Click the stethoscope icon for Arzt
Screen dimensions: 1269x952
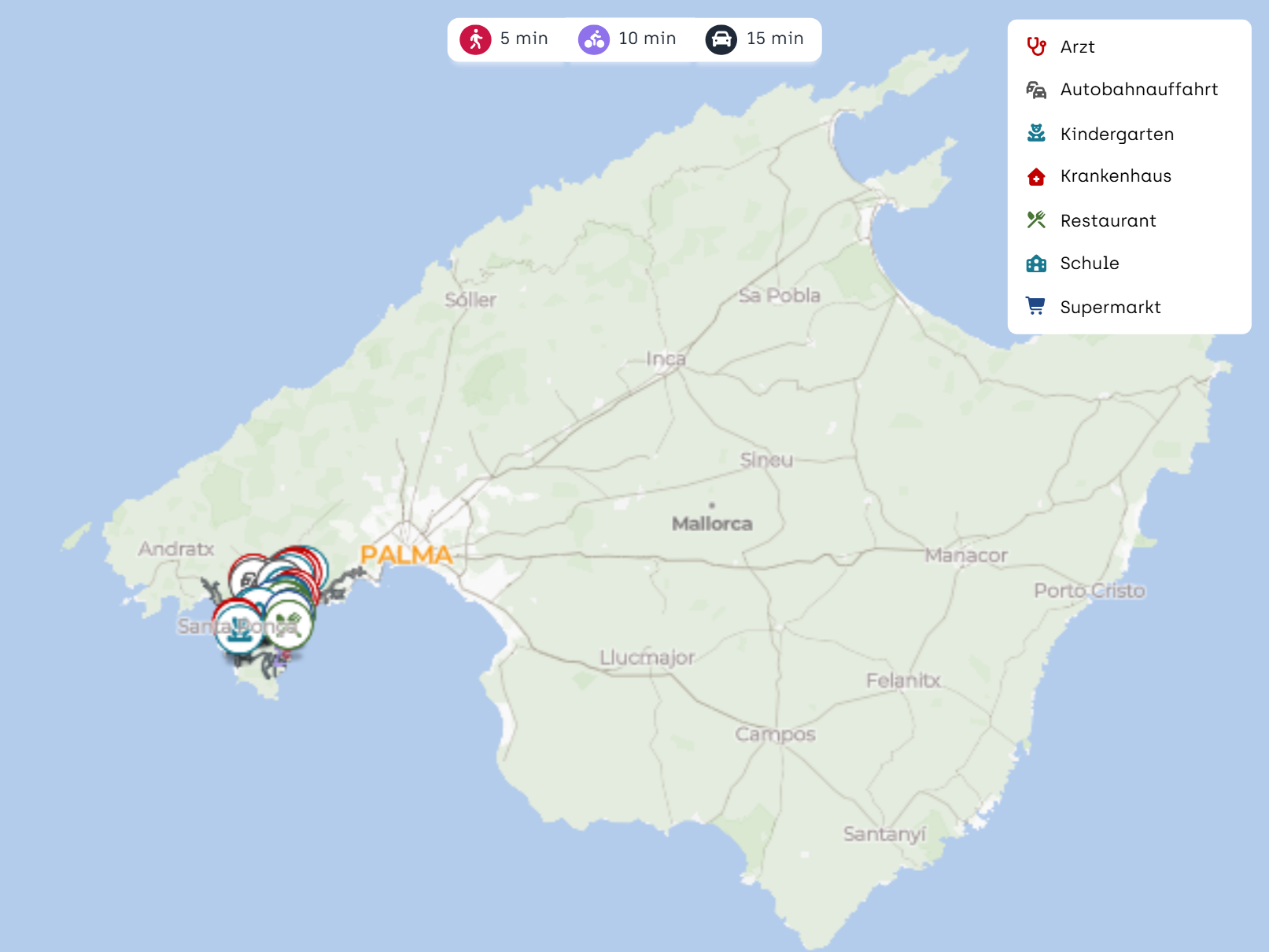click(1036, 46)
